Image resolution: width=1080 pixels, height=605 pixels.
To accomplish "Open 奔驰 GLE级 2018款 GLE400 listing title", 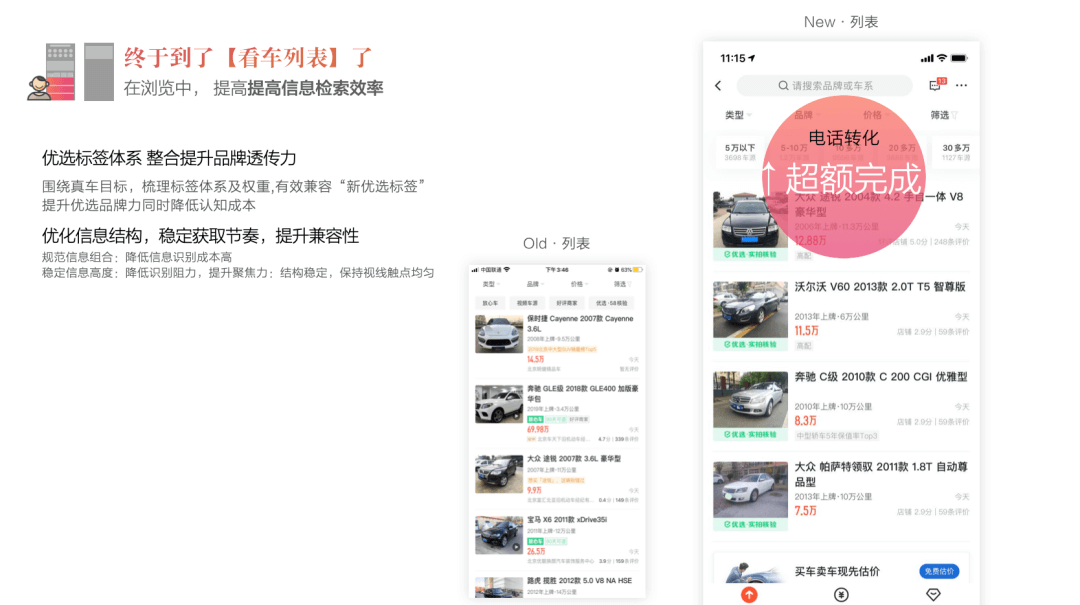I will coord(583,393).
